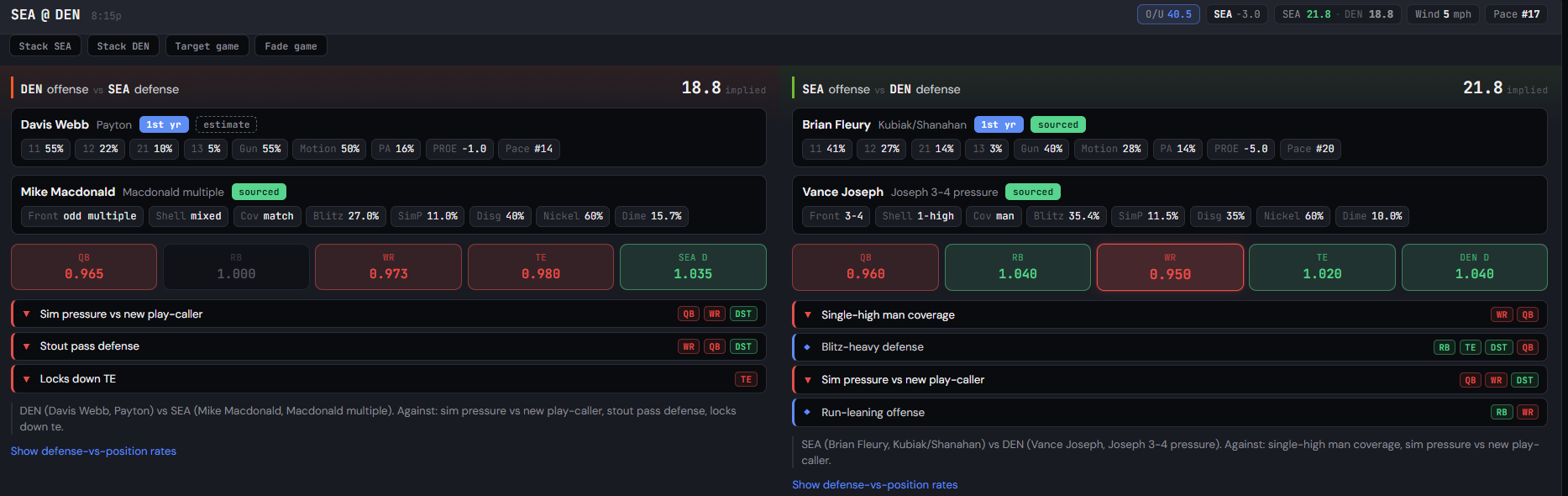The width and height of the screenshot is (1568, 496).
Task: Click the Motion 50% chip
Action: click(x=329, y=149)
